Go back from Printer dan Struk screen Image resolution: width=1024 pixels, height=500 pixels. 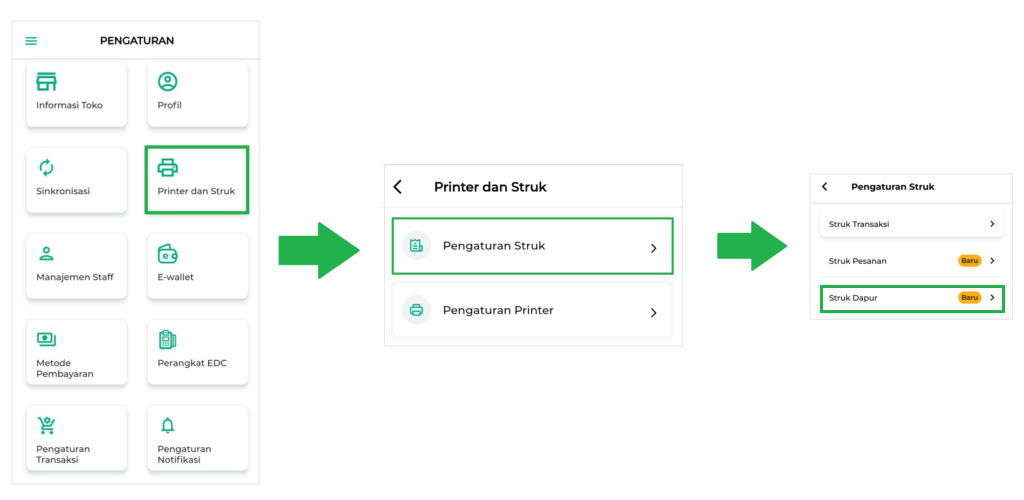pos(398,187)
